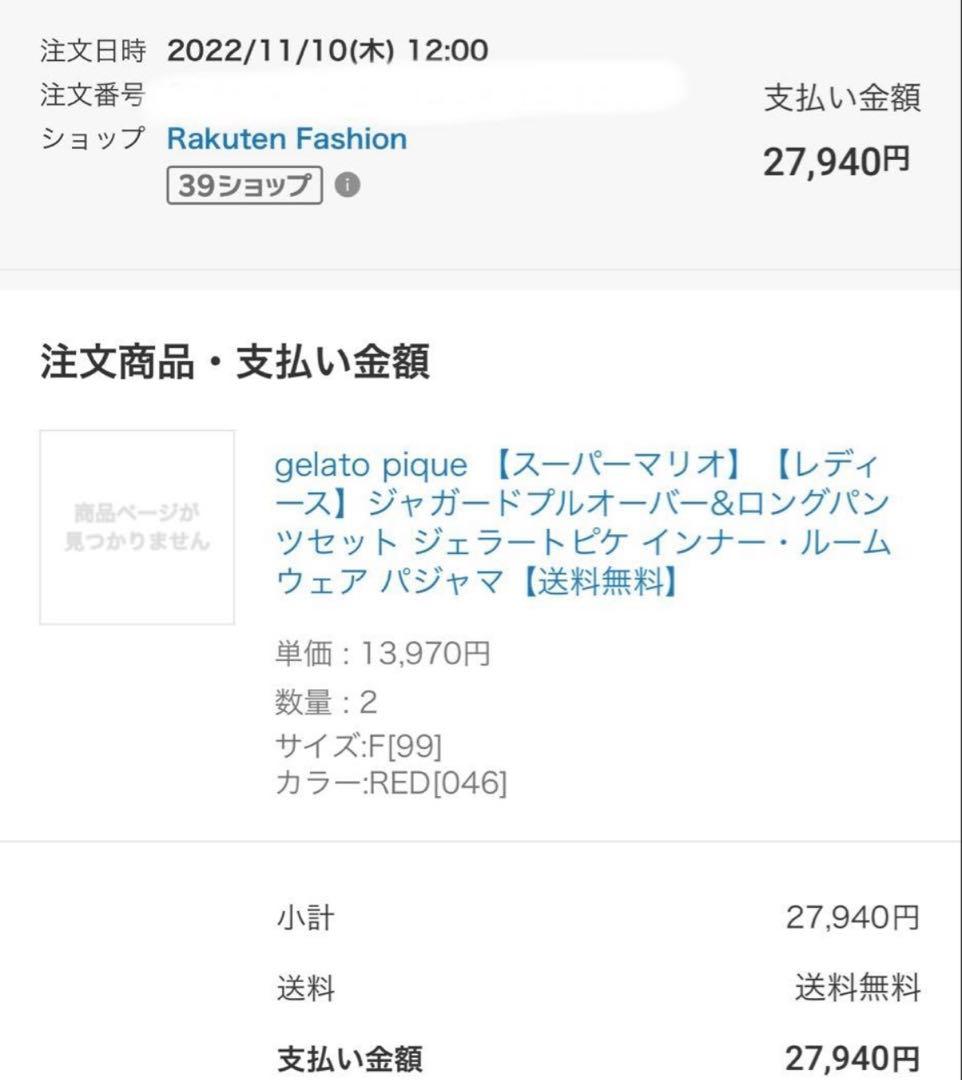Click the color label カラー:RED[046]
The height and width of the screenshot is (1080, 962).
(x=390, y=781)
